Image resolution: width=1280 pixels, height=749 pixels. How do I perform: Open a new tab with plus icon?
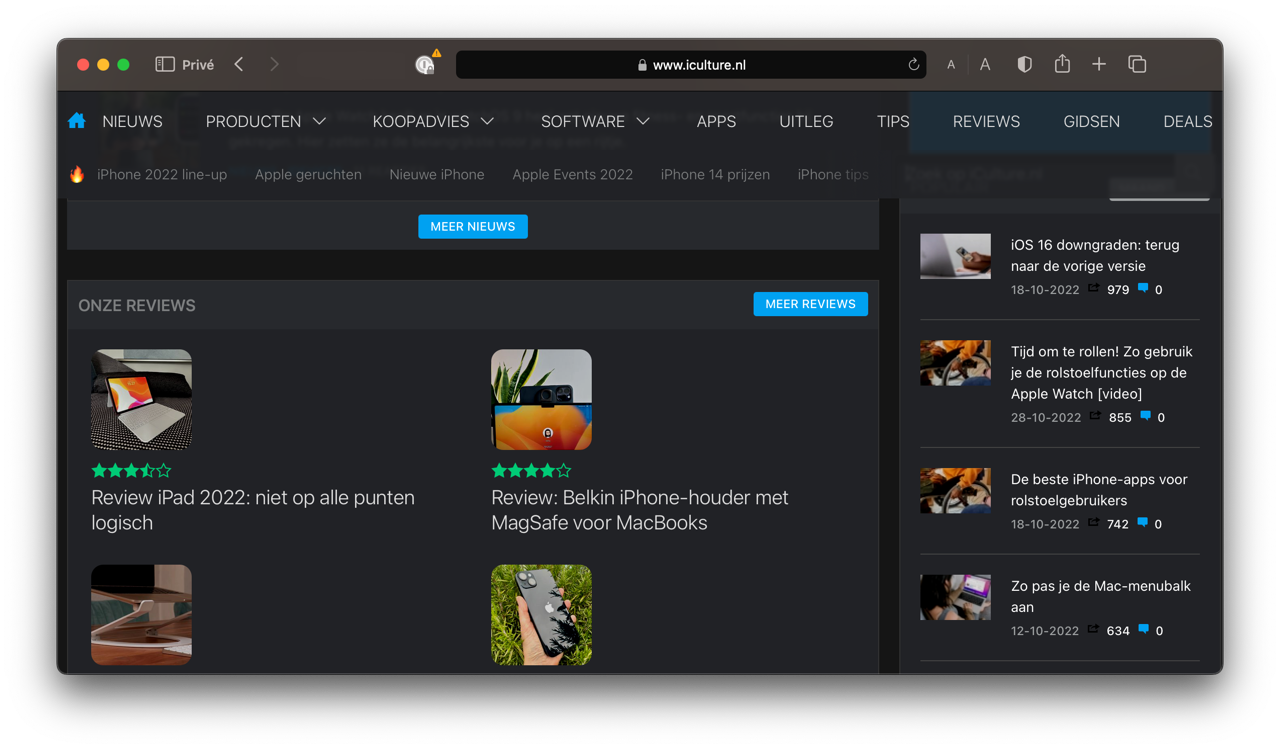[1099, 64]
